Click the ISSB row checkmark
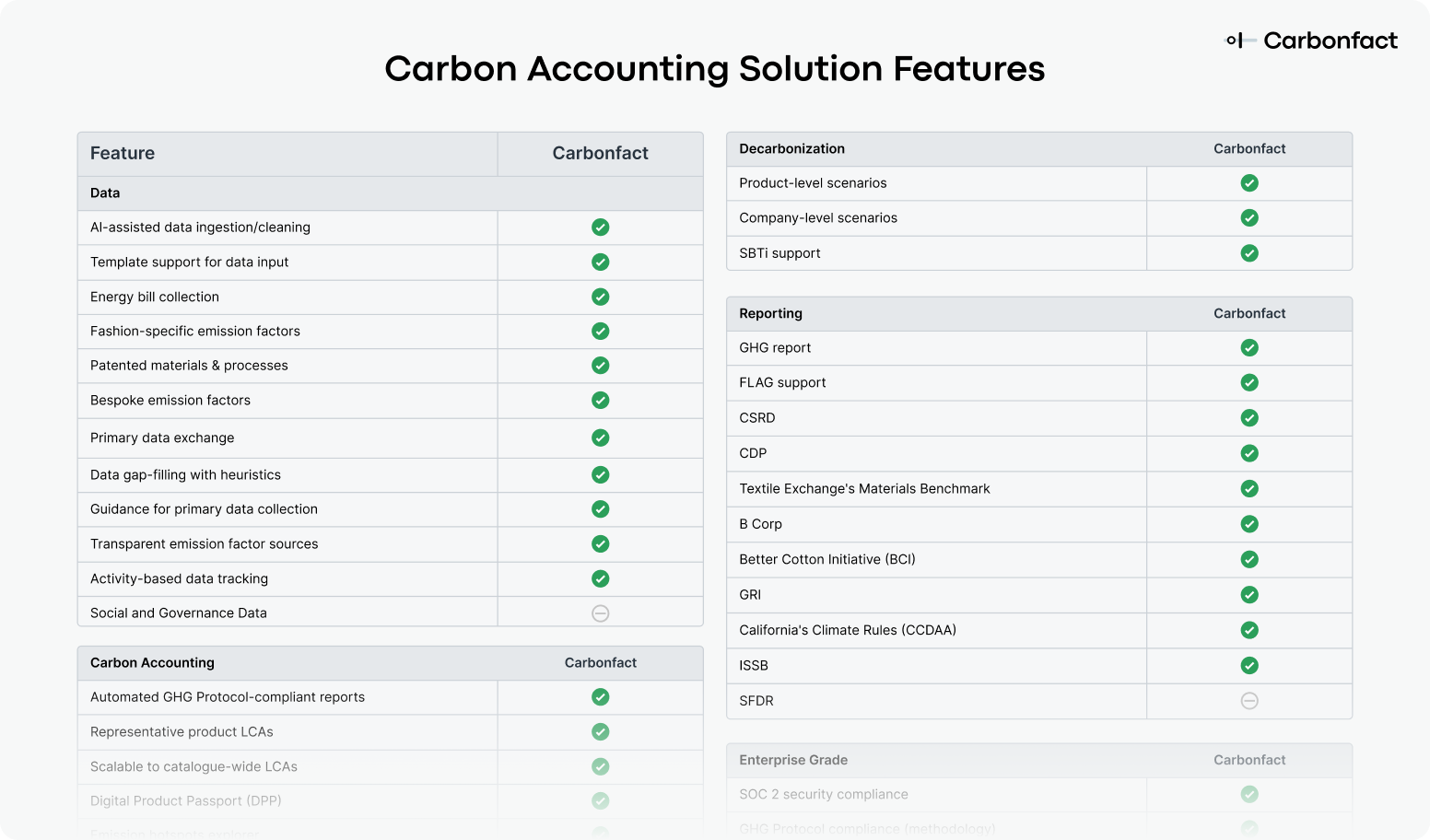This screenshot has height=840, width=1430. (1249, 666)
